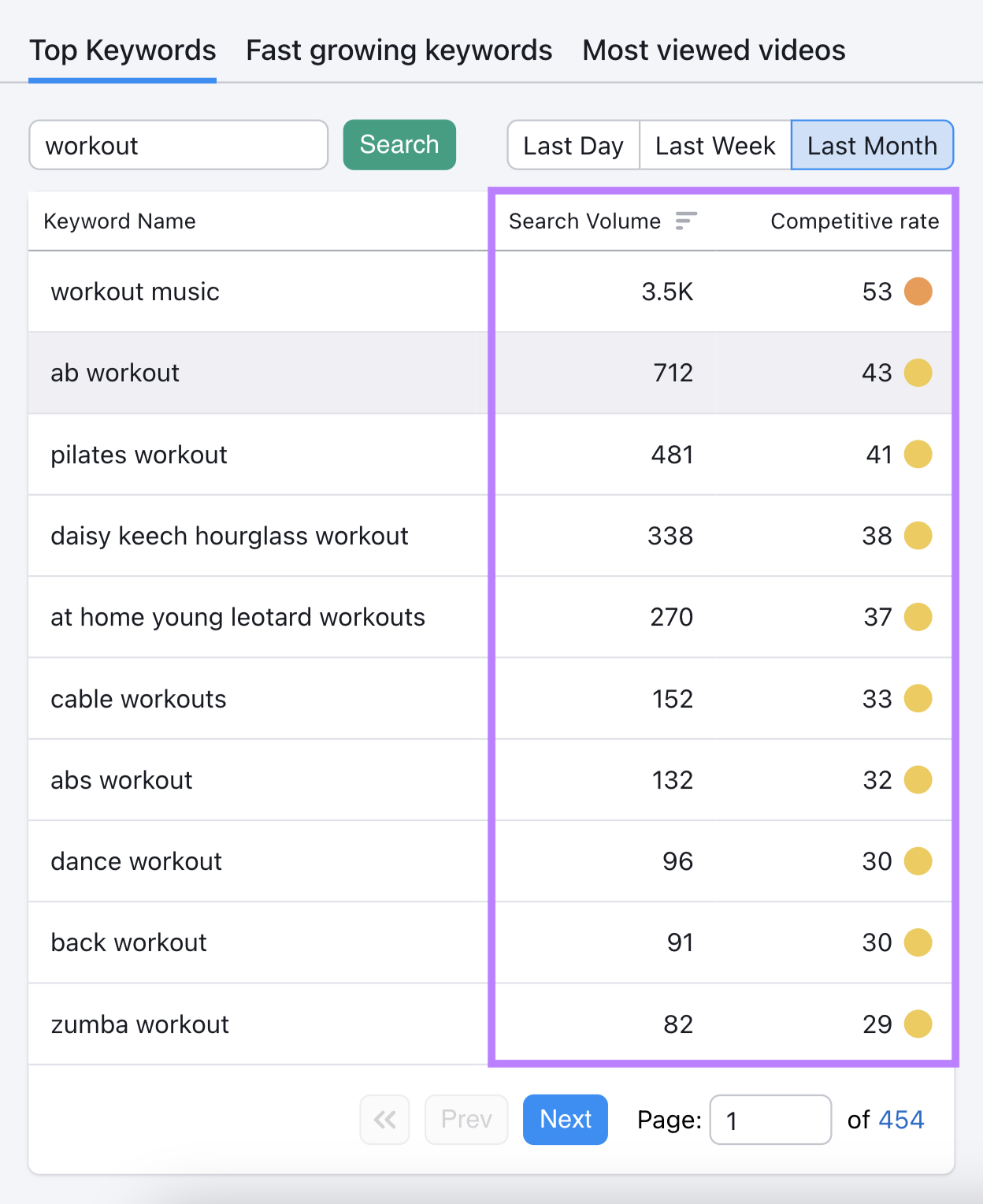Image resolution: width=983 pixels, height=1204 pixels.
Task: Enable the Last Month filter
Action: point(872,145)
